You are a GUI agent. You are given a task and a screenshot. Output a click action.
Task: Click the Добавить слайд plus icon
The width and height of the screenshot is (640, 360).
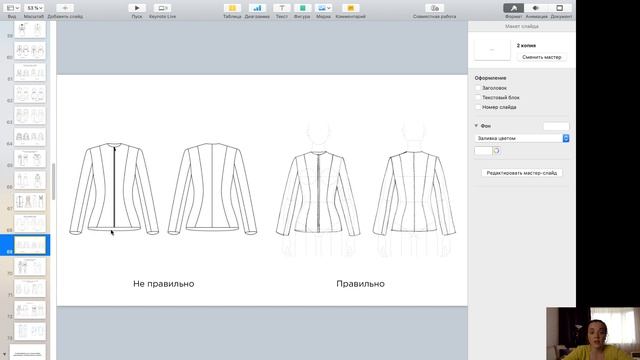[65, 8]
